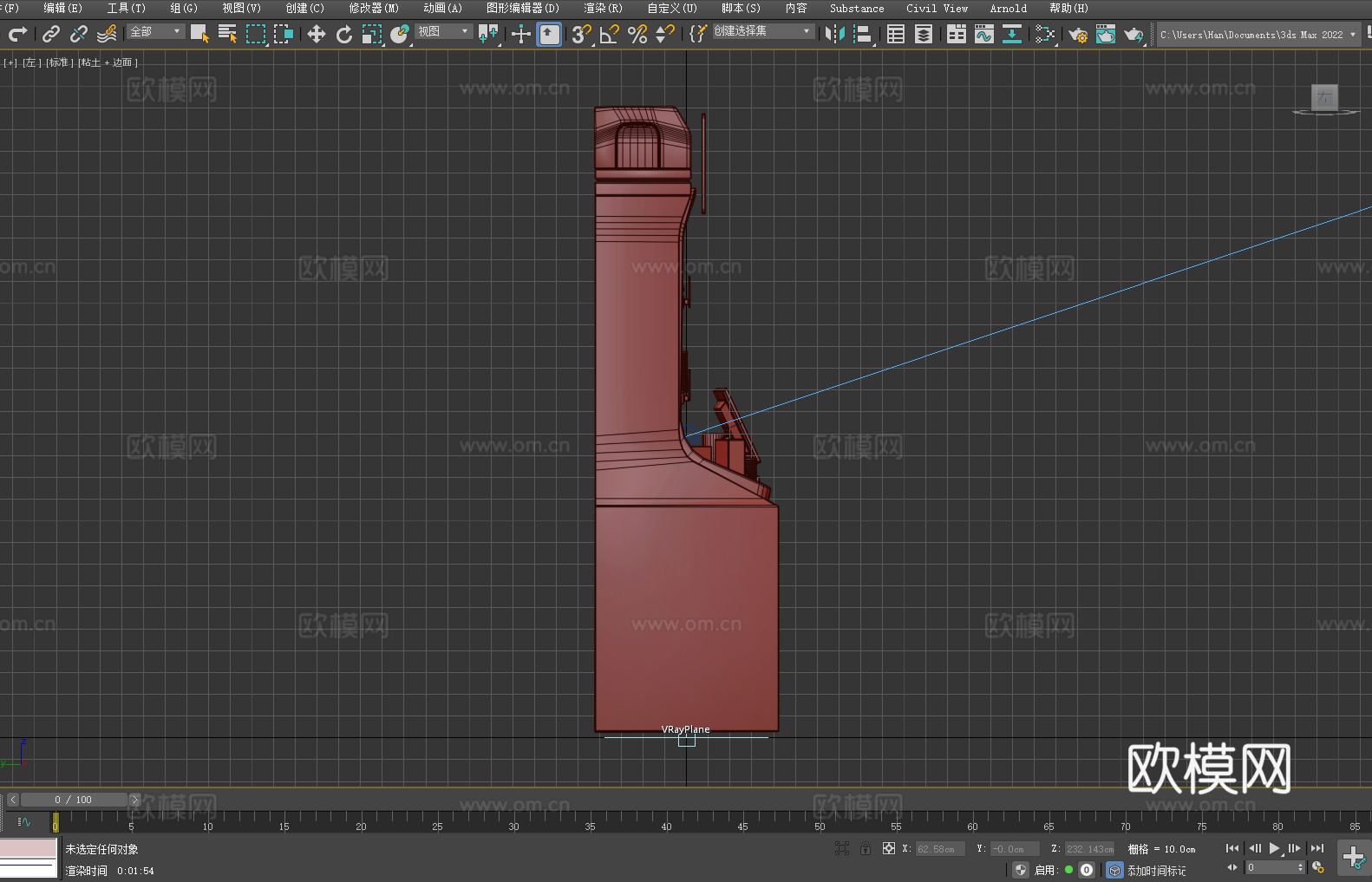Click the current frame number spinner
This screenshot has width=1372, height=882.
coord(1275,867)
